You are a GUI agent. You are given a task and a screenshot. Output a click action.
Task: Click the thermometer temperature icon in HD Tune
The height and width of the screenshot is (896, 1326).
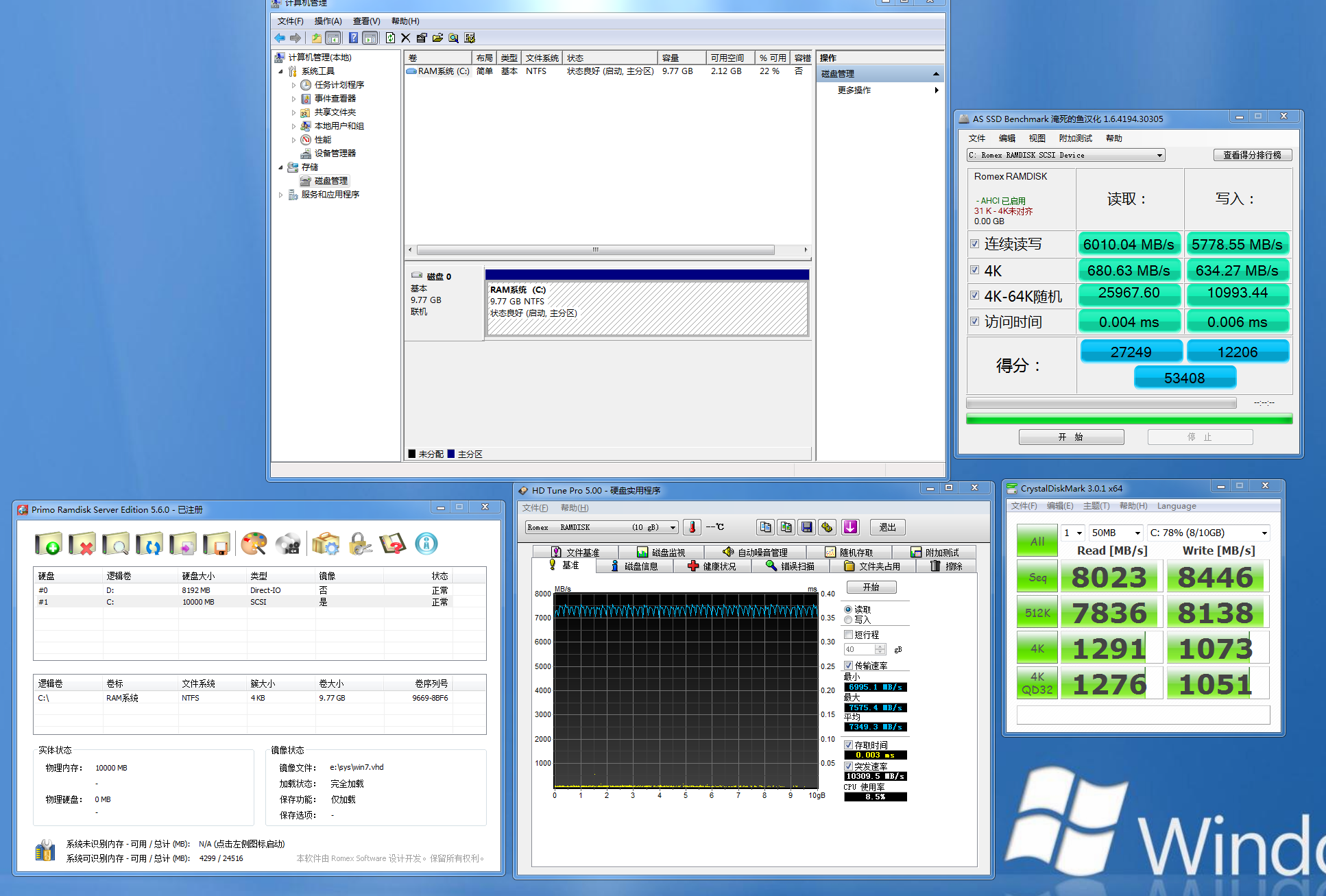692,527
